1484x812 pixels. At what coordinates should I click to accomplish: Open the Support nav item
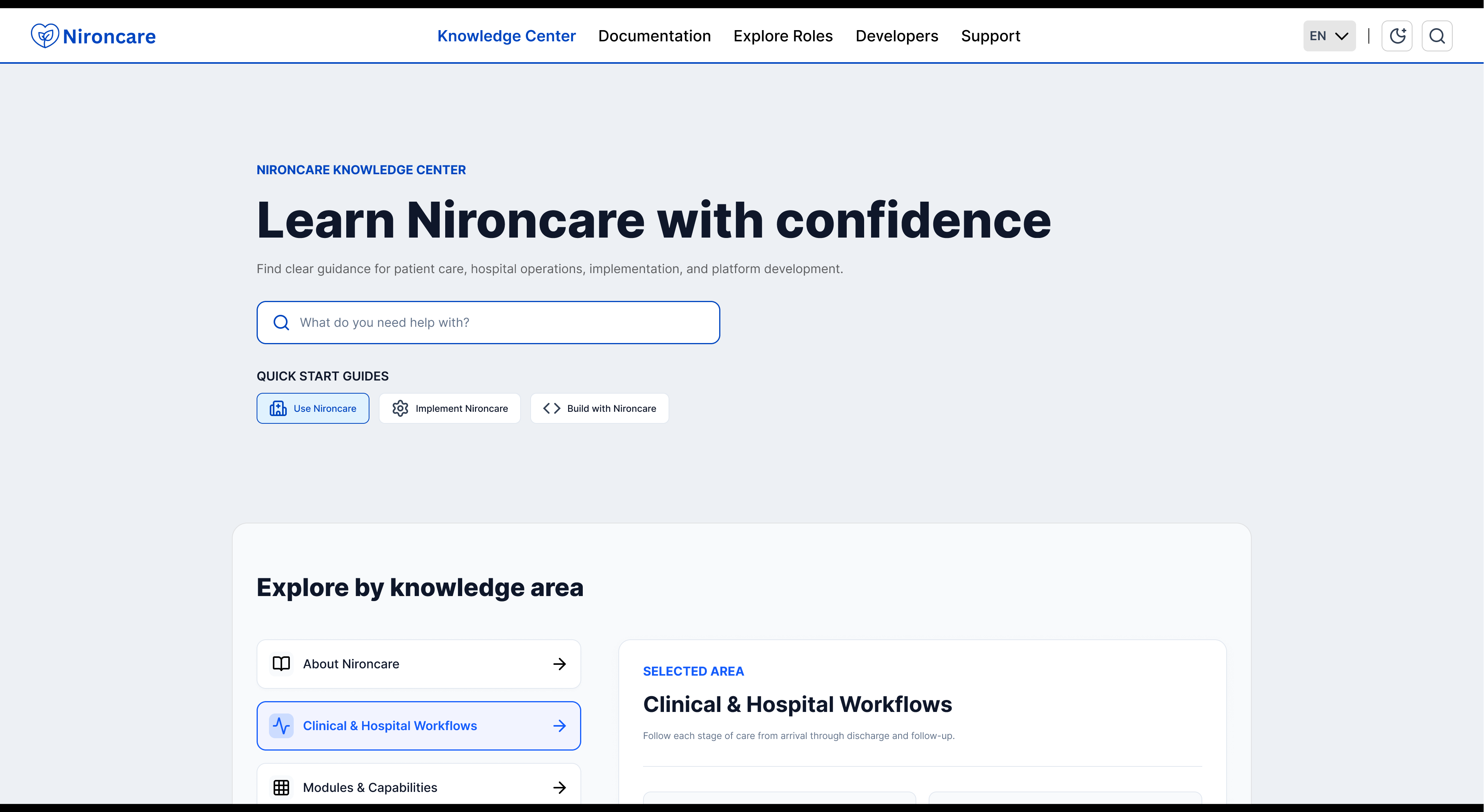pyautogui.click(x=990, y=36)
